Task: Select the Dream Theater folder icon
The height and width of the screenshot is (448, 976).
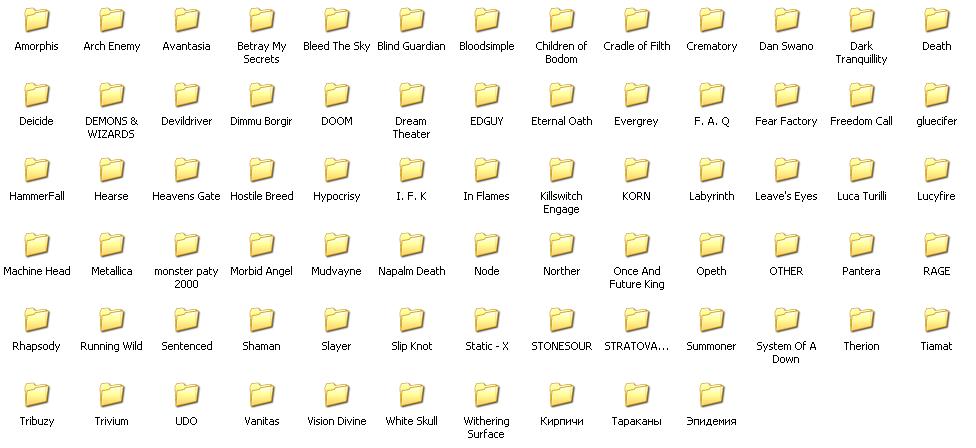Action: [x=412, y=95]
